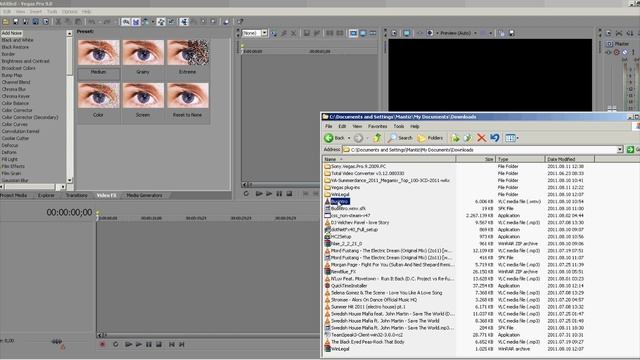640x360 pixels.
Task: Go to Start on timeline transport
Action: click(x=172, y=344)
